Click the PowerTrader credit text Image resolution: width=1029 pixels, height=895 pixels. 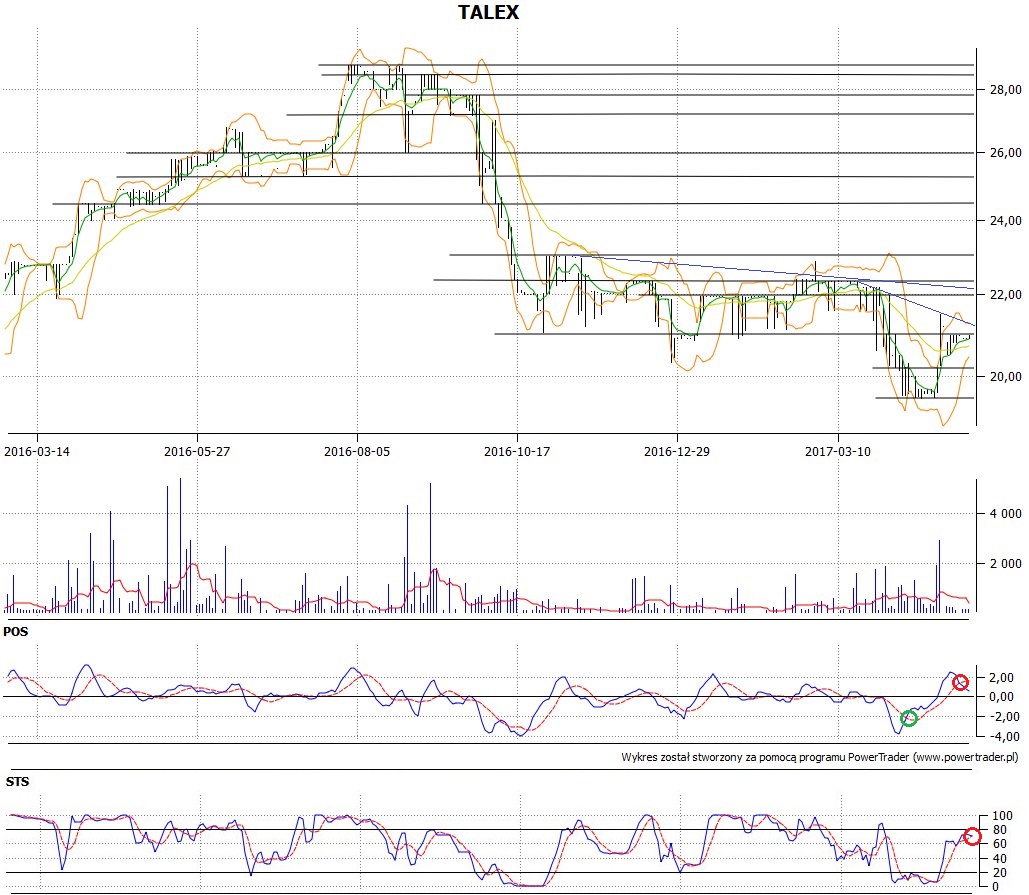pos(820,757)
